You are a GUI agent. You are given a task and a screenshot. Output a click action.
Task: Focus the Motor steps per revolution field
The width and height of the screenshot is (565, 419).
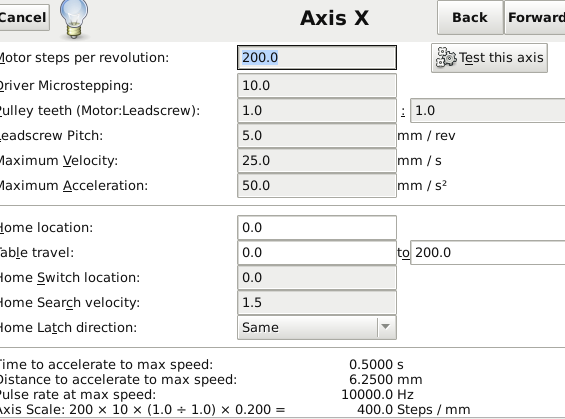(x=317, y=58)
